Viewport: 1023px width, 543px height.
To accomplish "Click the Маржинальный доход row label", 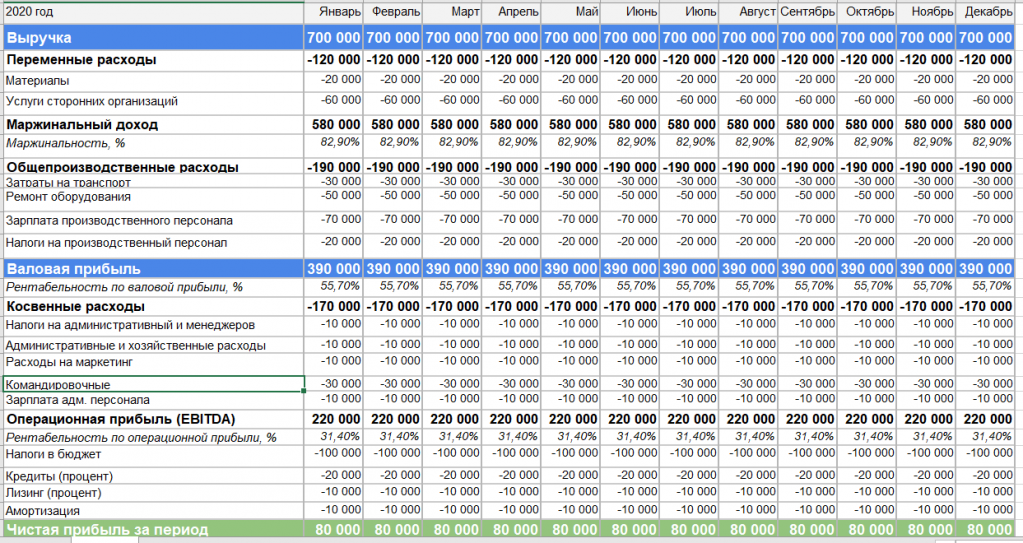I will (82, 125).
